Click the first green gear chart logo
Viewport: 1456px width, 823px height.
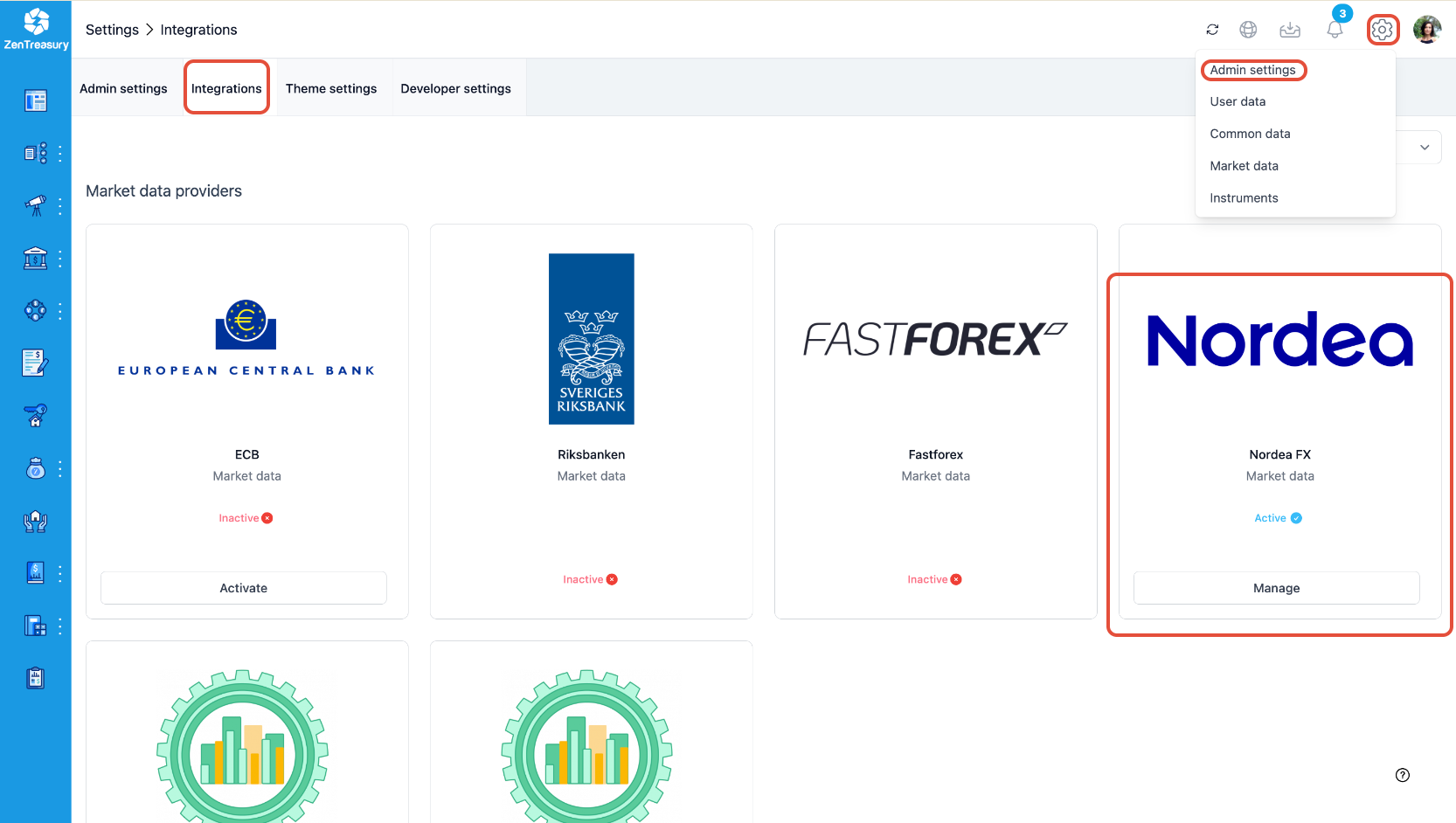click(x=243, y=747)
